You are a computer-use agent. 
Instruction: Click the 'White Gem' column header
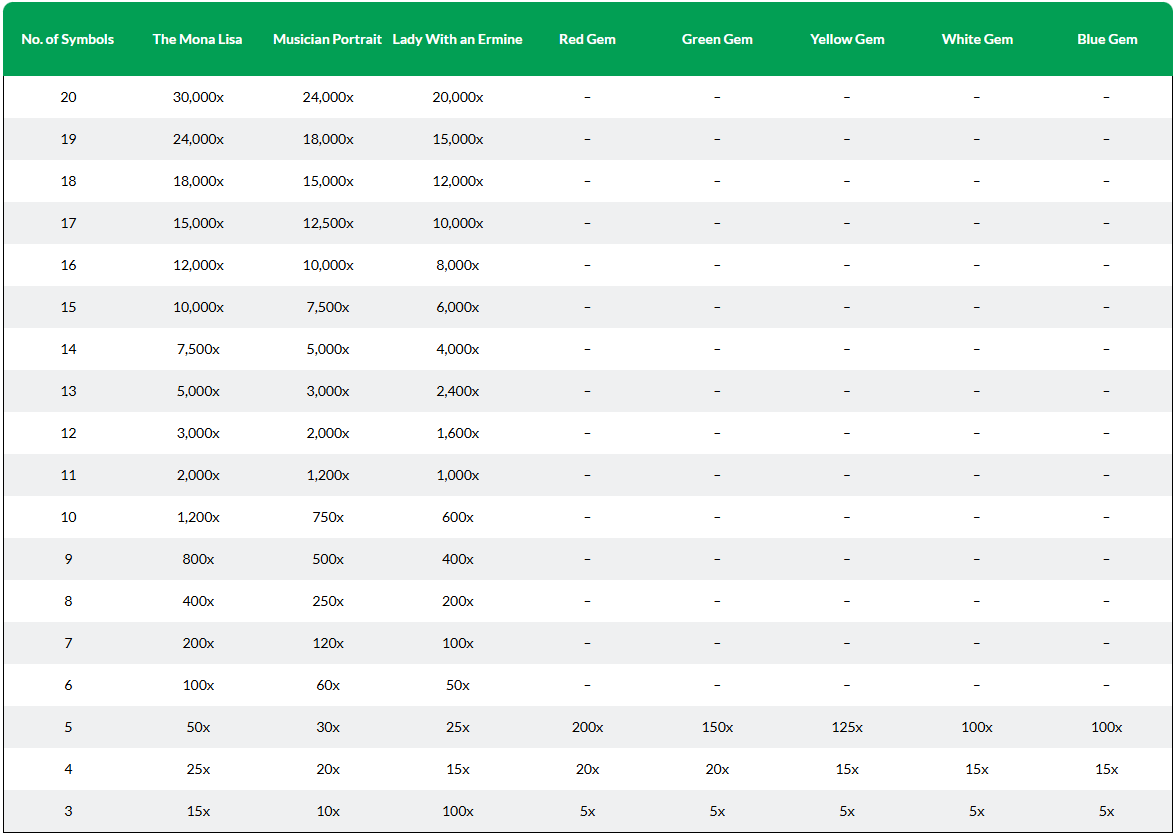(x=977, y=40)
